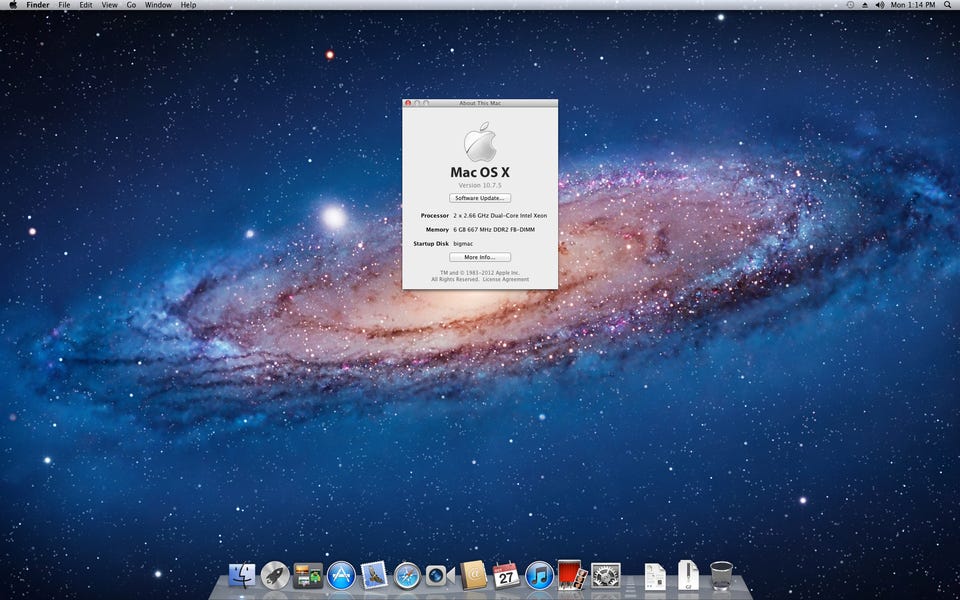This screenshot has height=600, width=960.
Task: Open the File menu
Action: pos(64,5)
